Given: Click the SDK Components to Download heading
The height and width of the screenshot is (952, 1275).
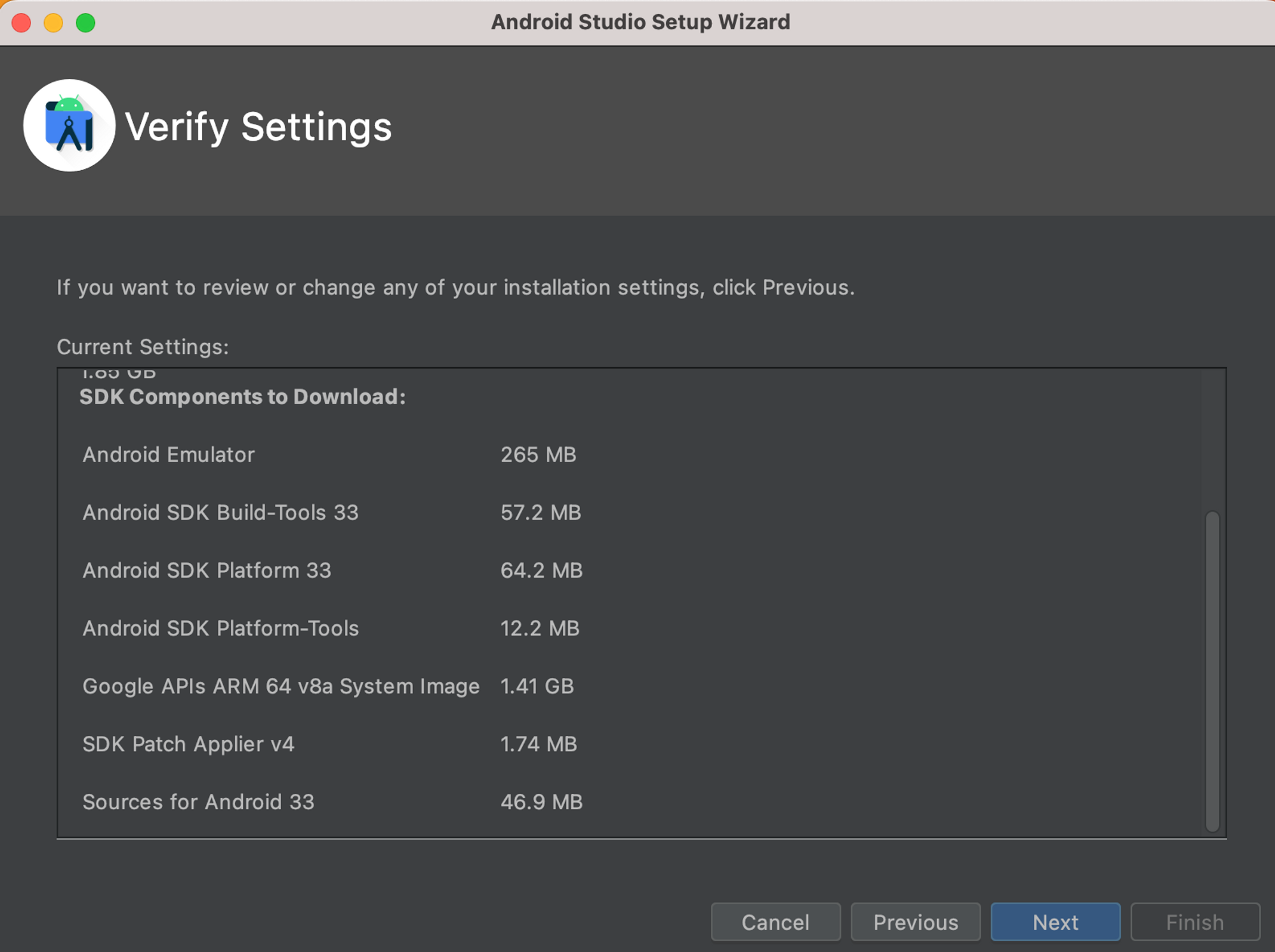Looking at the screenshot, I should click(x=242, y=397).
